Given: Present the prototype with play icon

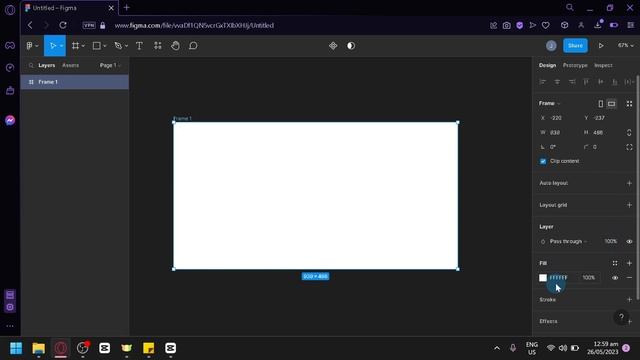Looking at the screenshot, I should 601,46.
